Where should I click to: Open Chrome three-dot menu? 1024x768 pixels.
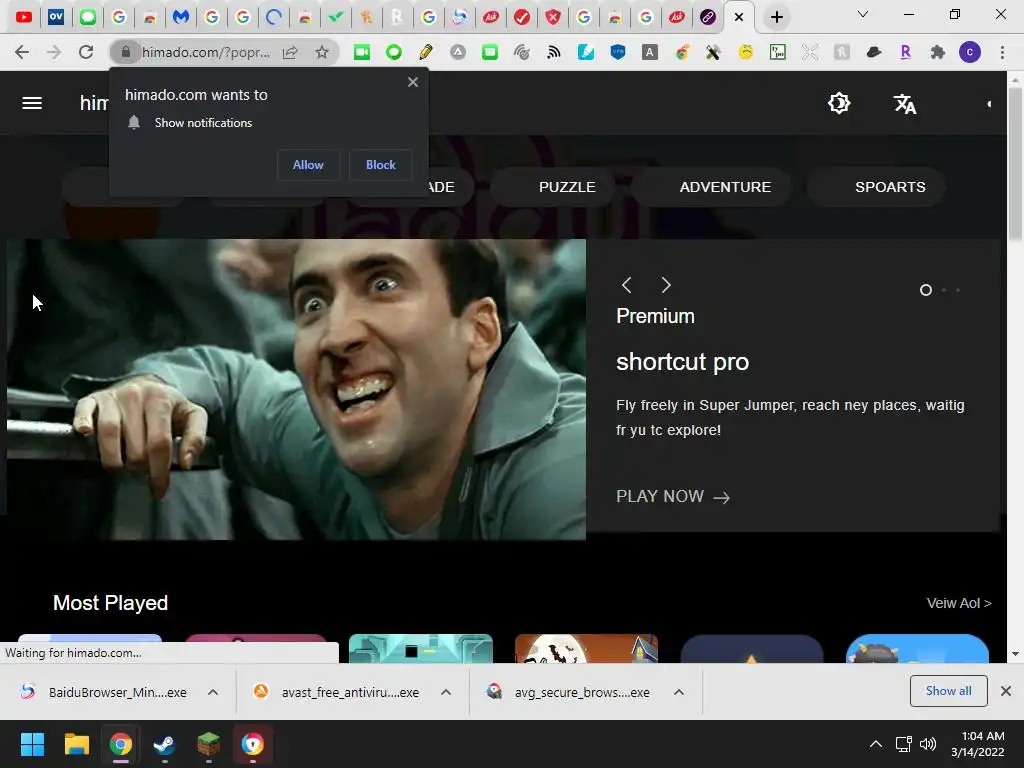[x=1002, y=52]
